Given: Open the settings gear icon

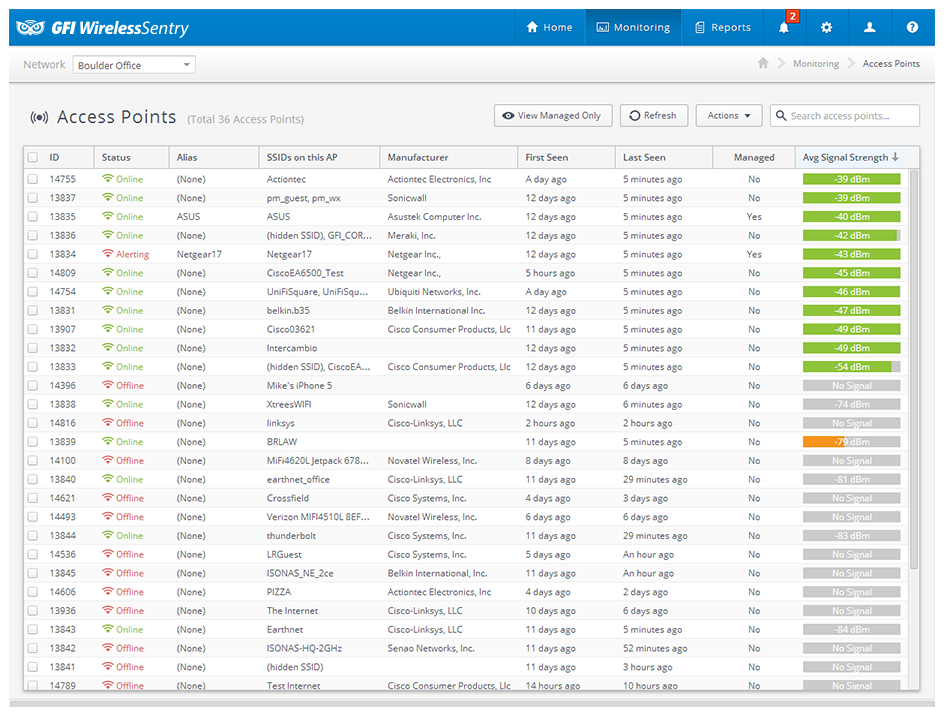Looking at the screenshot, I should (x=826, y=28).
